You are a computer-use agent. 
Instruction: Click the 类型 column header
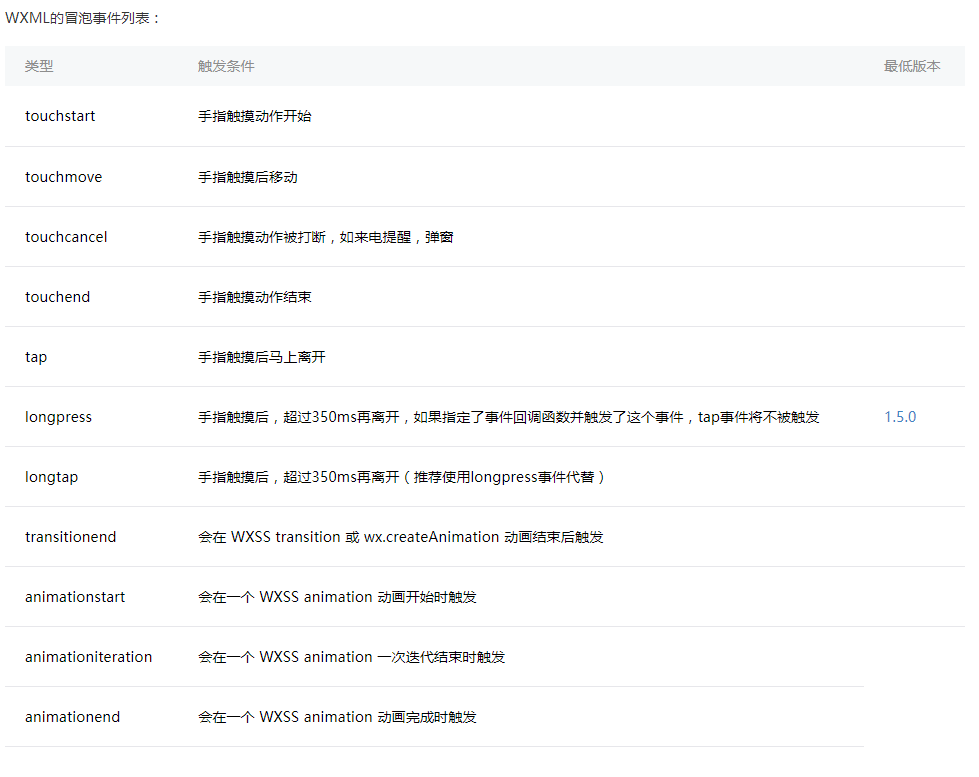39,66
